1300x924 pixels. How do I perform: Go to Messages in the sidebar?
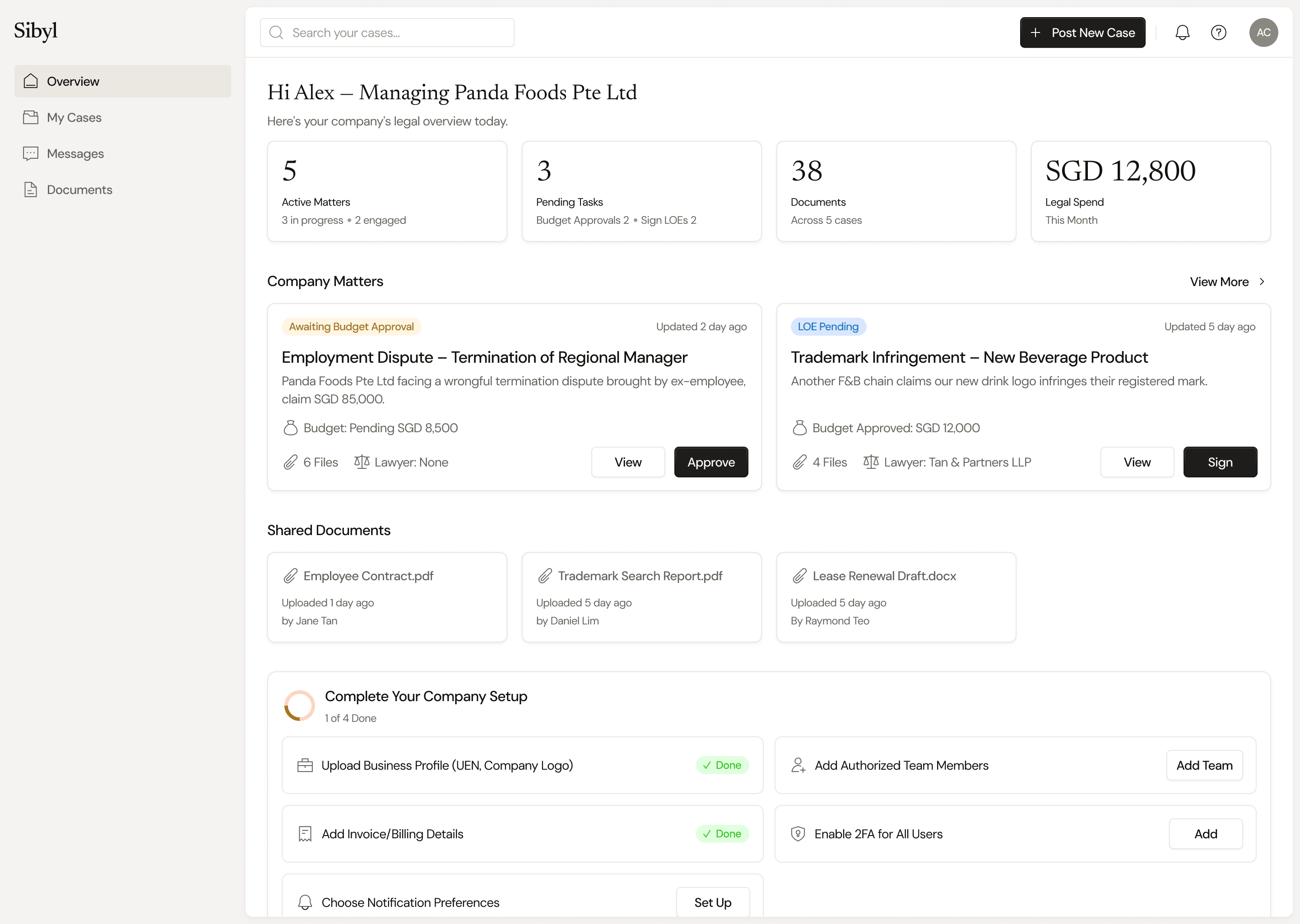tap(75, 153)
